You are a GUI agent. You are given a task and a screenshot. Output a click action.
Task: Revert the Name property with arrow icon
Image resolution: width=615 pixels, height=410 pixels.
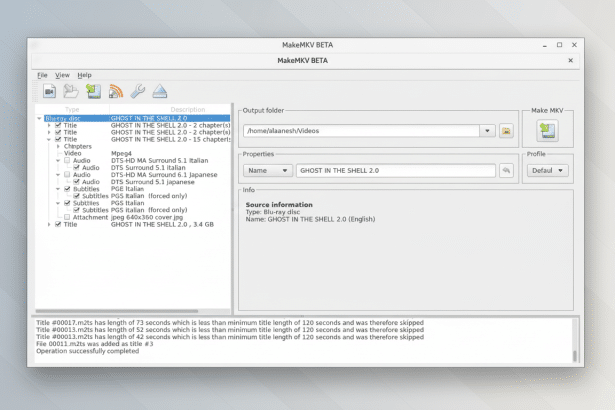coord(506,170)
